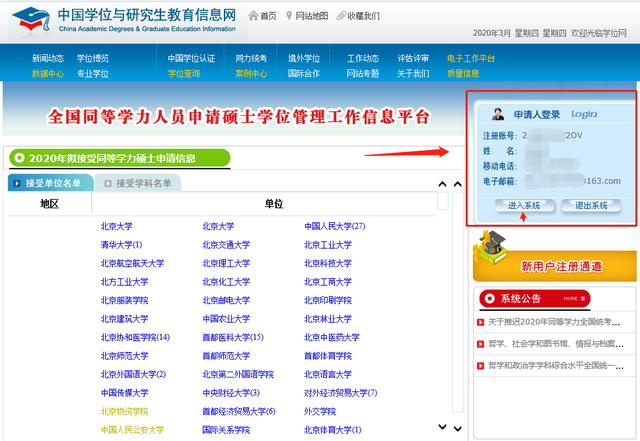Switch to the 接受学科名单 tab
The height and width of the screenshot is (441, 640).
tap(138, 183)
